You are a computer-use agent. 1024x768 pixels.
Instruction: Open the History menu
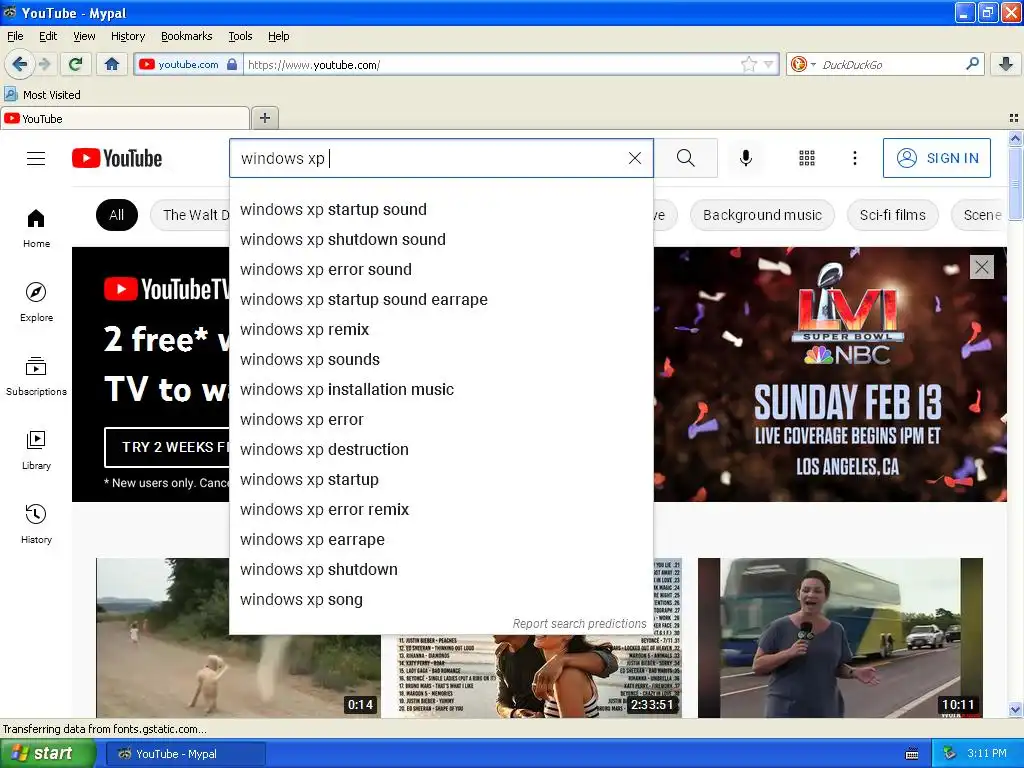pyautogui.click(x=128, y=36)
